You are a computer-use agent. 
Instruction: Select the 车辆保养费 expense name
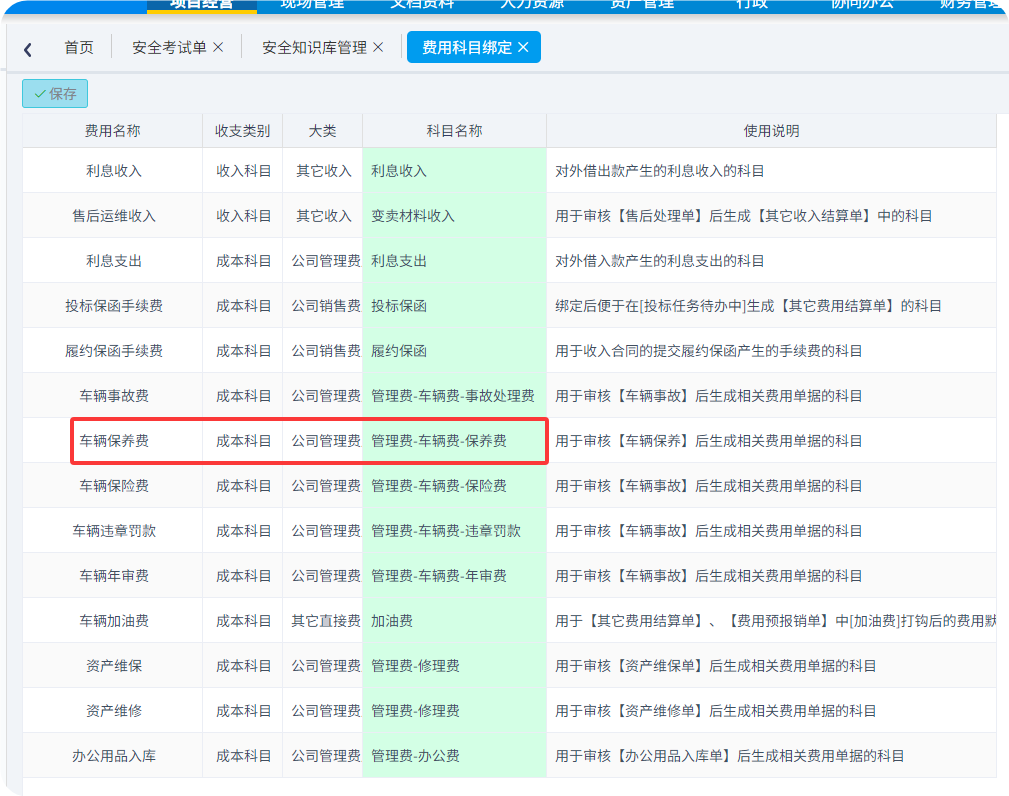pos(114,441)
